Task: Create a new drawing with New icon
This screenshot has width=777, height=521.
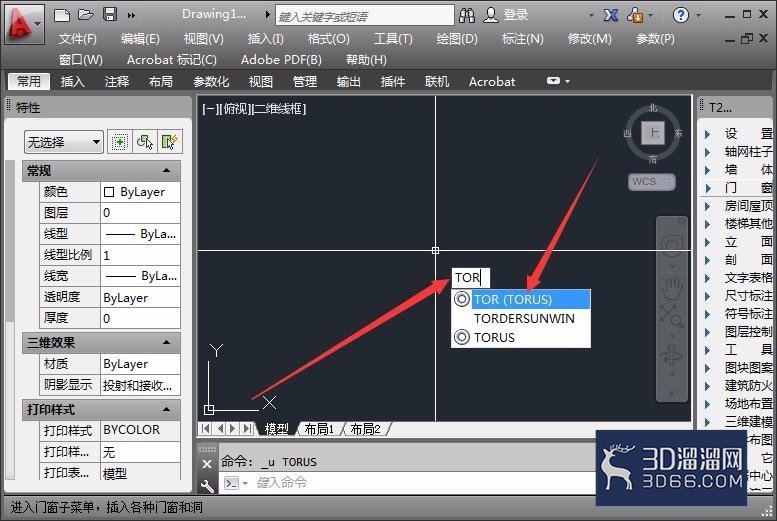Action: tap(62, 15)
